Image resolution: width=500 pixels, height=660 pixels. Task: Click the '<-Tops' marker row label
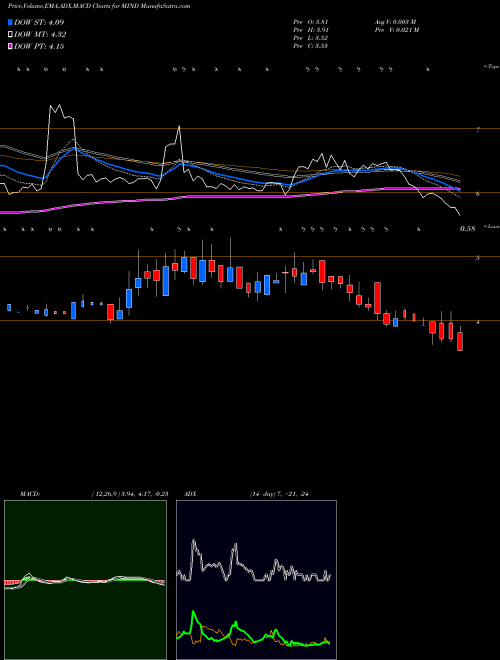(491, 67)
